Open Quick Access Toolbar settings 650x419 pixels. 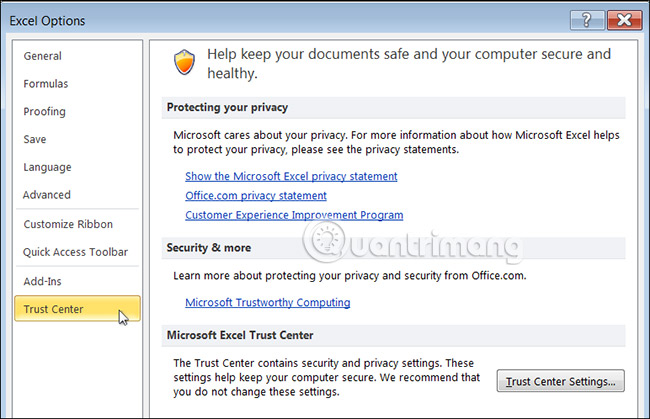[x=76, y=252]
